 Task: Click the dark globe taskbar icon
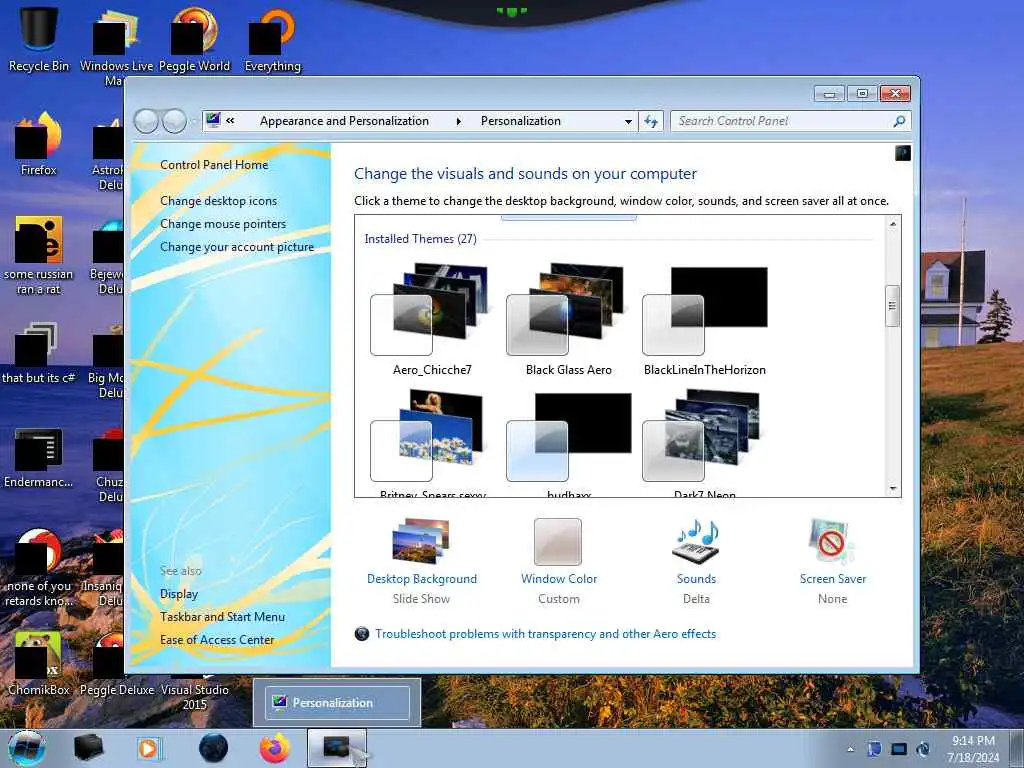(x=213, y=748)
